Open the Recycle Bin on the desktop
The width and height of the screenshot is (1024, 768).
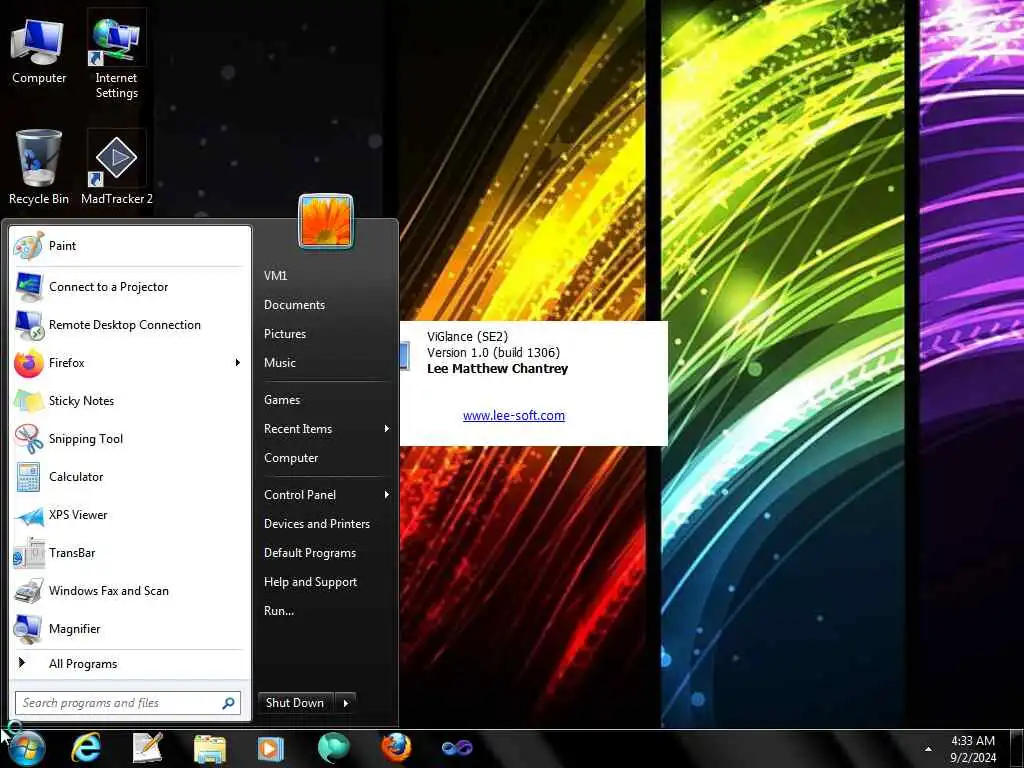(x=39, y=167)
